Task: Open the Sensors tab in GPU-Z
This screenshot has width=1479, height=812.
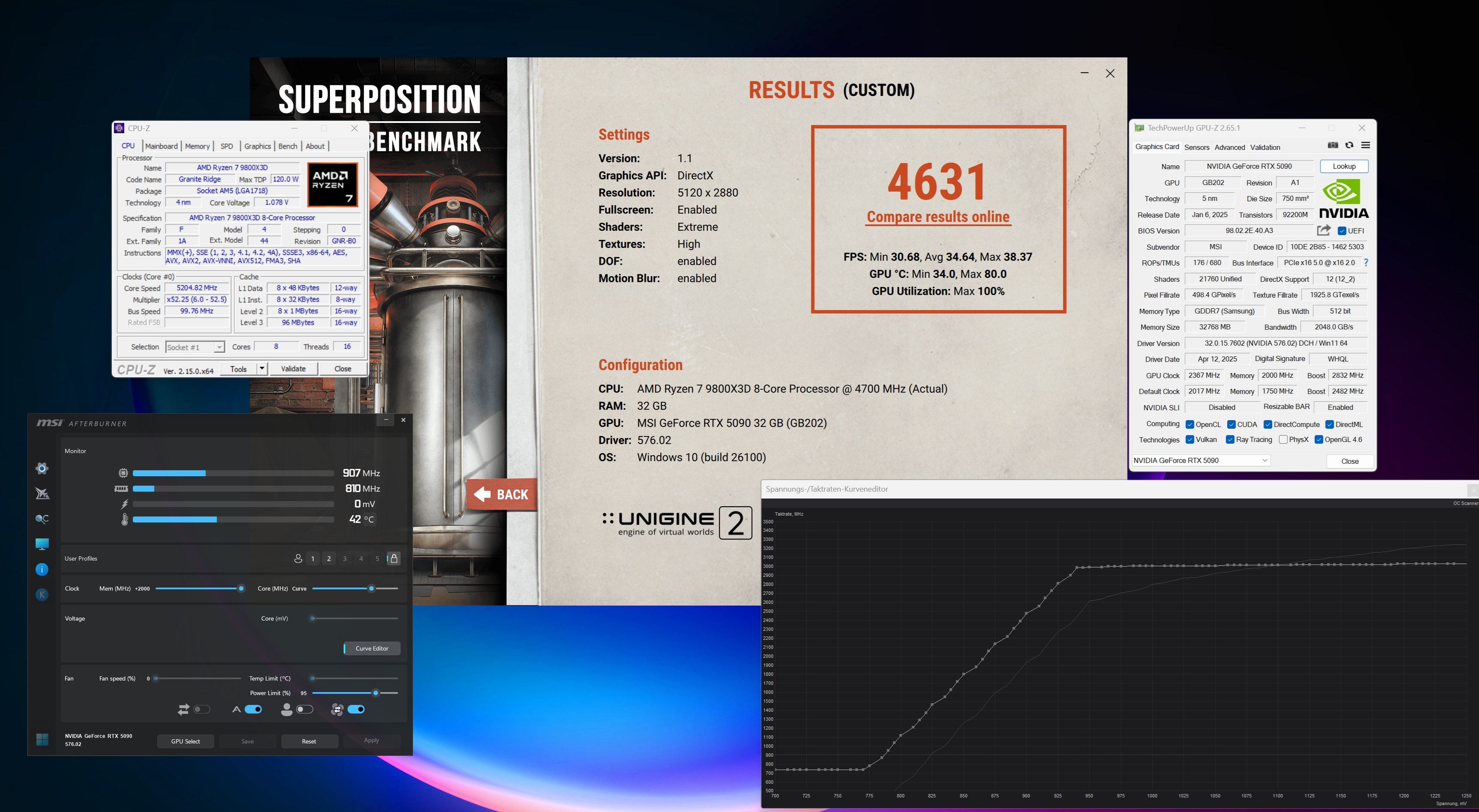Action: pyautogui.click(x=1197, y=147)
